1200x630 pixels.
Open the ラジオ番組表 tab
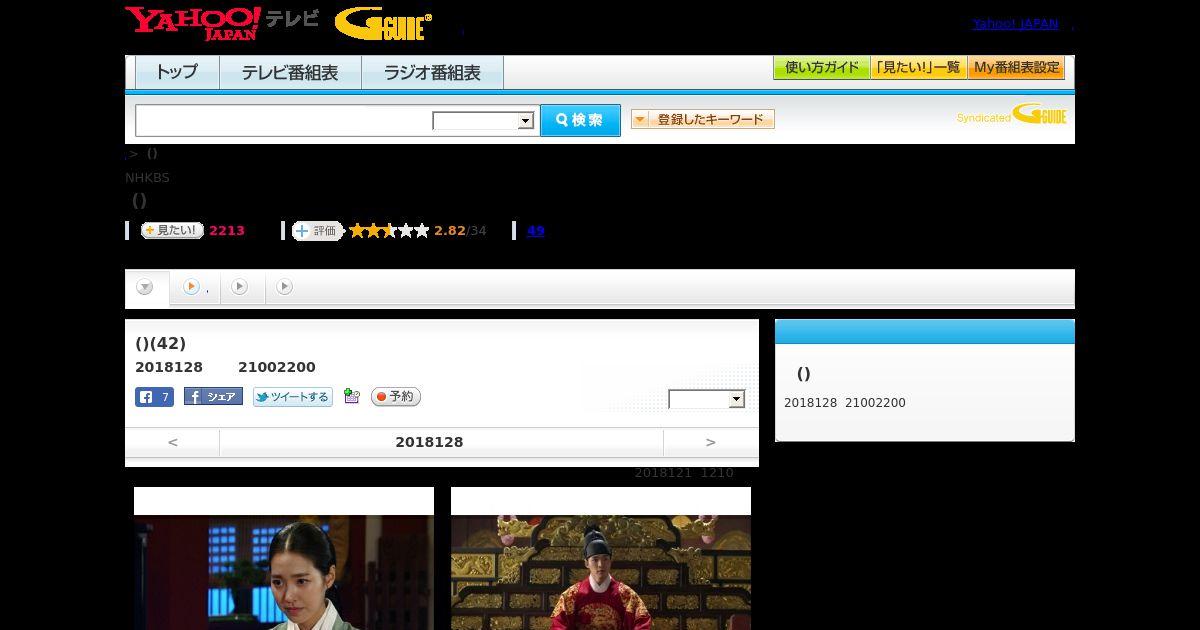click(432, 73)
